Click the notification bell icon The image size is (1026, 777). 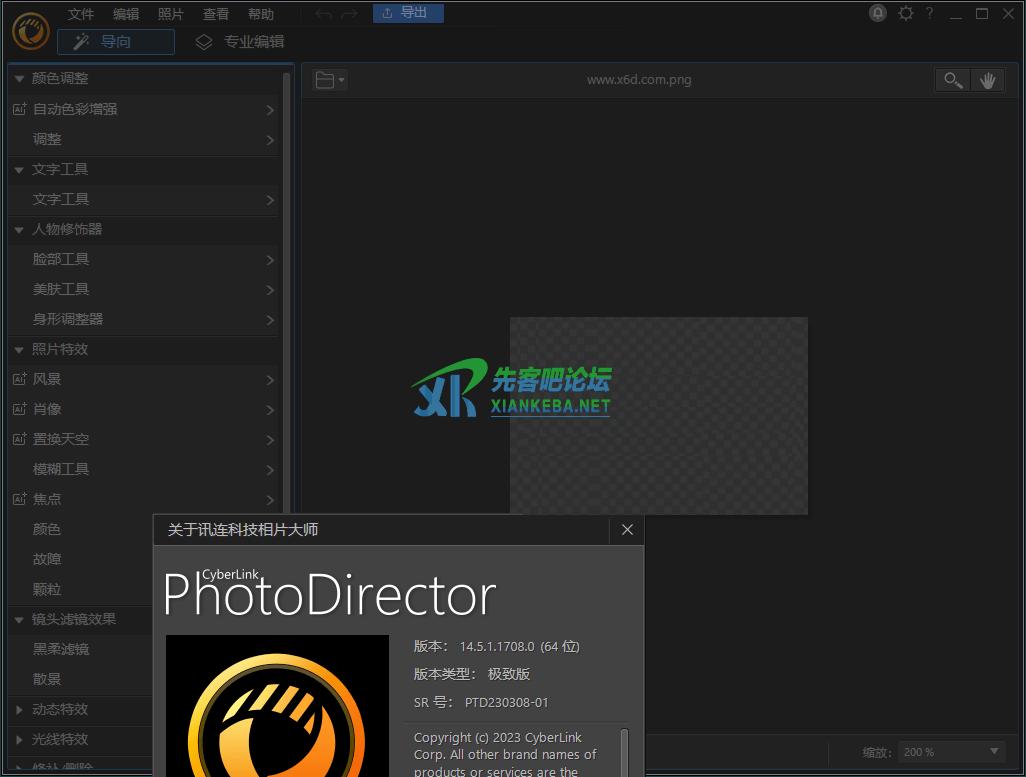[x=877, y=13]
